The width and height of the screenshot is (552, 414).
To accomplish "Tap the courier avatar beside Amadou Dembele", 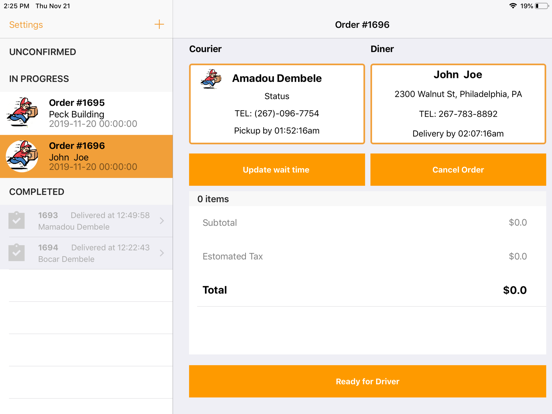I will pyautogui.click(x=211, y=79).
